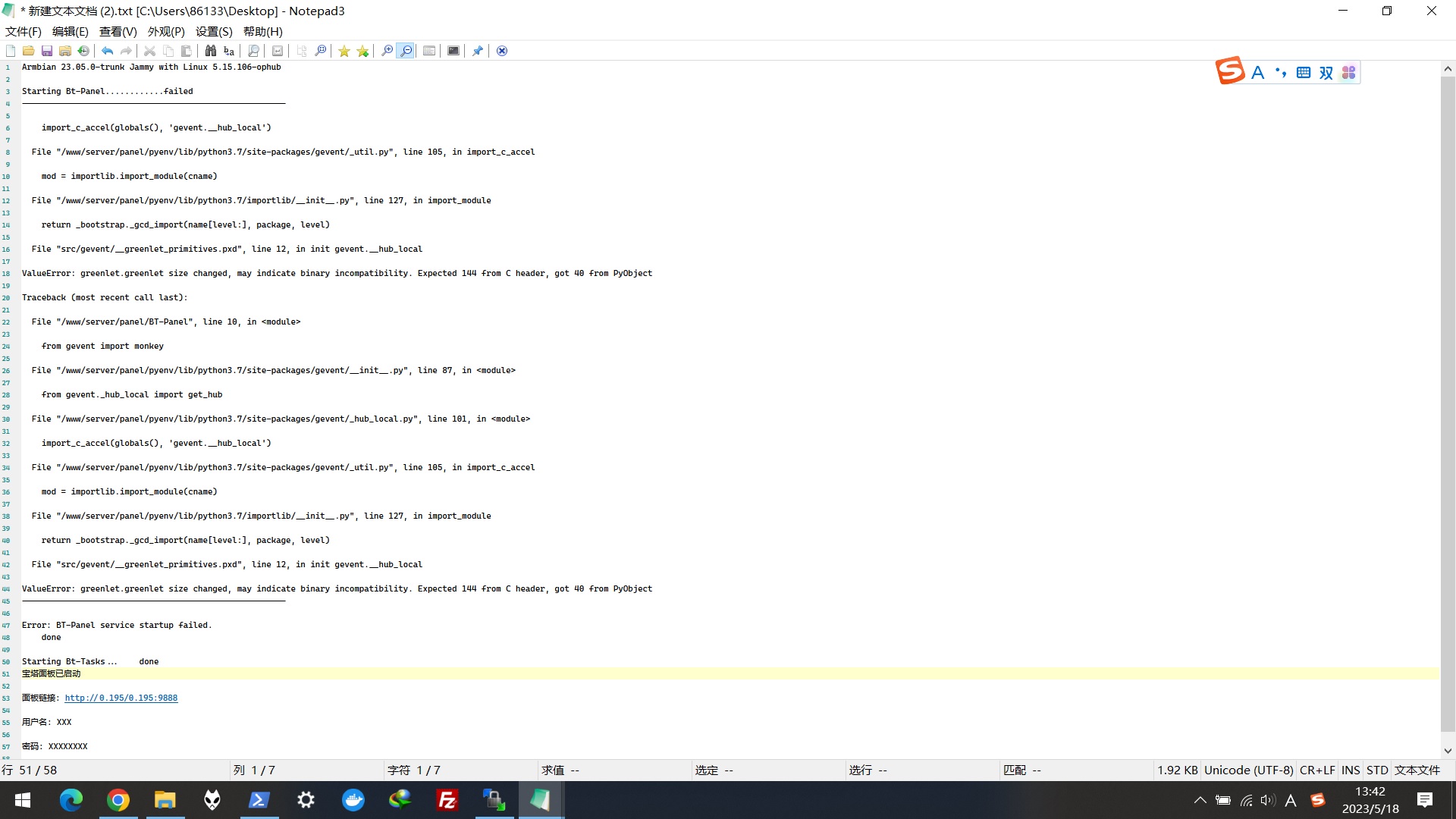Image resolution: width=1456 pixels, height=819 pixels.
Task: Open Sogou toolbox grid icon
Action: click(x=1348, y=73)
